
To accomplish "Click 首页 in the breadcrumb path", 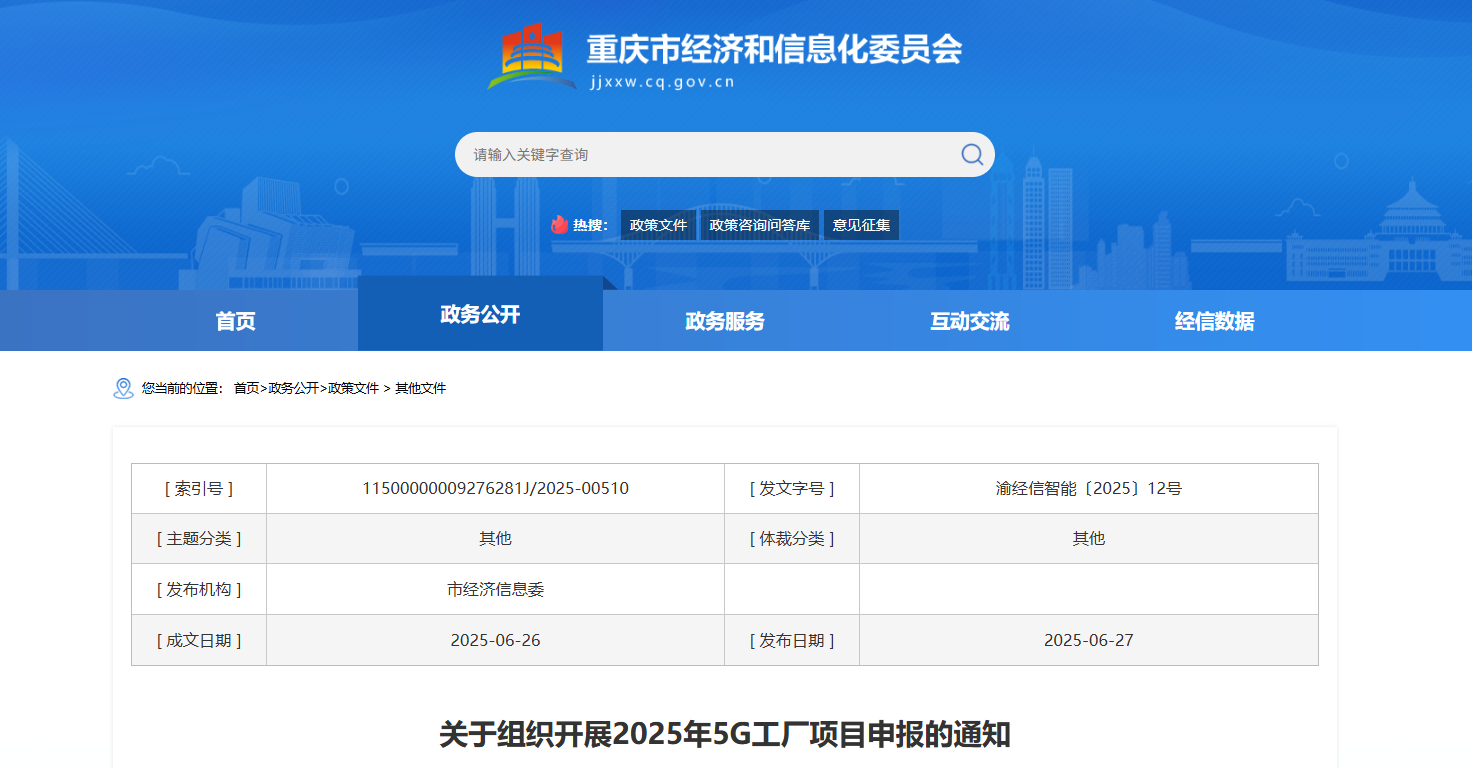I will 246,388.
